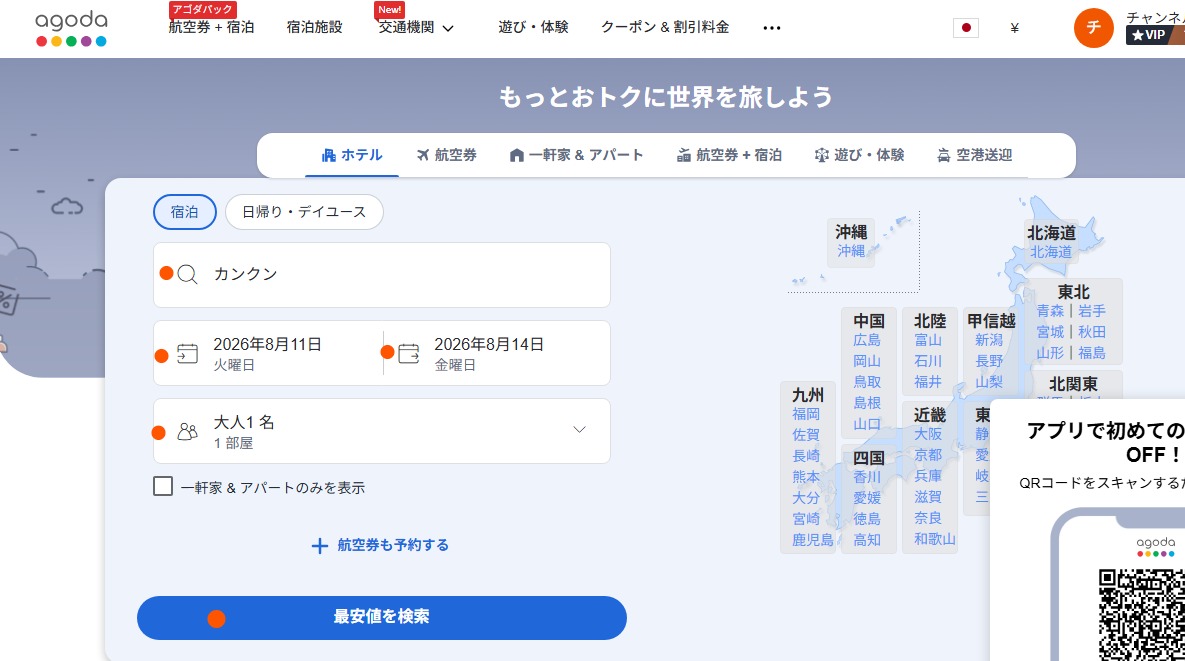This screenshot has width=1185, height=661.
Task: Select 大阪 in 近畿 region
Action: (x=928, y=434)
